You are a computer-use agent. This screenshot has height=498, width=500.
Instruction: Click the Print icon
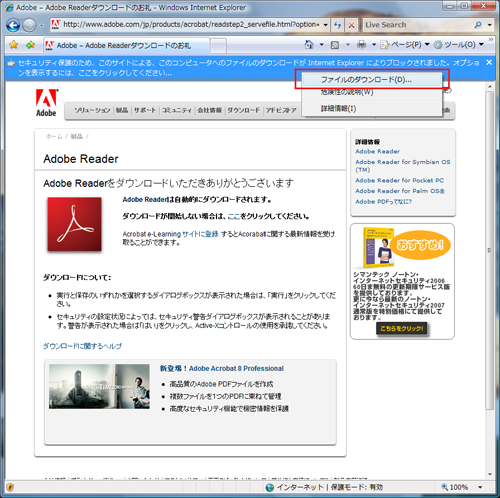[x=361, y=45]
